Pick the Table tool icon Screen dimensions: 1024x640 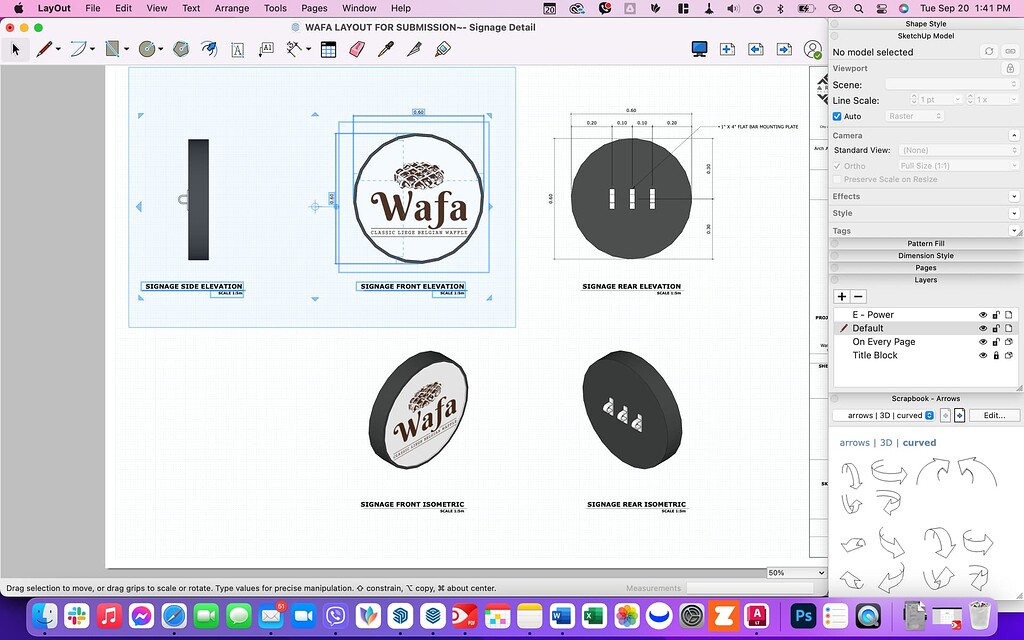point(328,49)
